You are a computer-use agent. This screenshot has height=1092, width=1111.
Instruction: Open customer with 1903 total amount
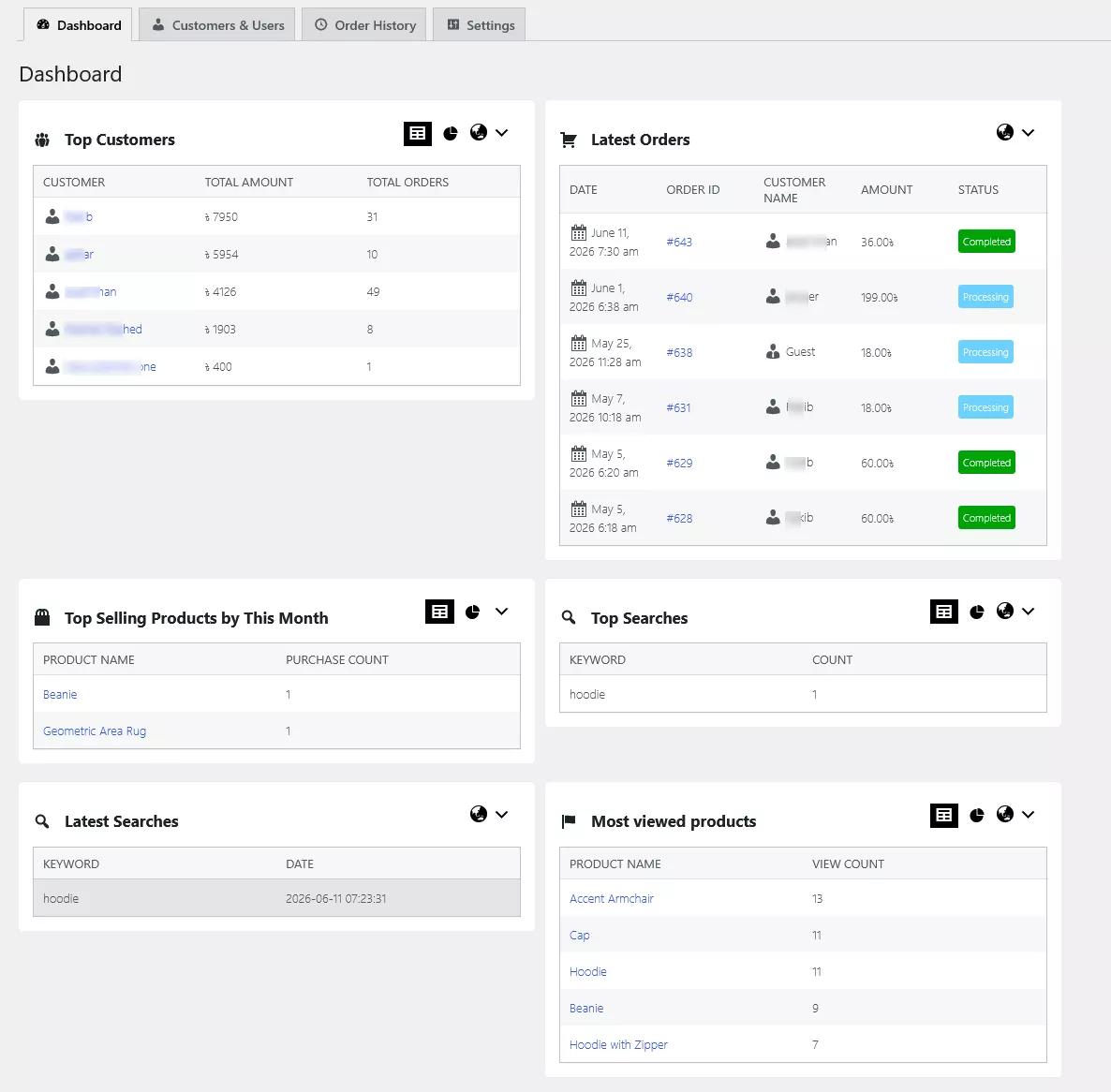[103, 330]
